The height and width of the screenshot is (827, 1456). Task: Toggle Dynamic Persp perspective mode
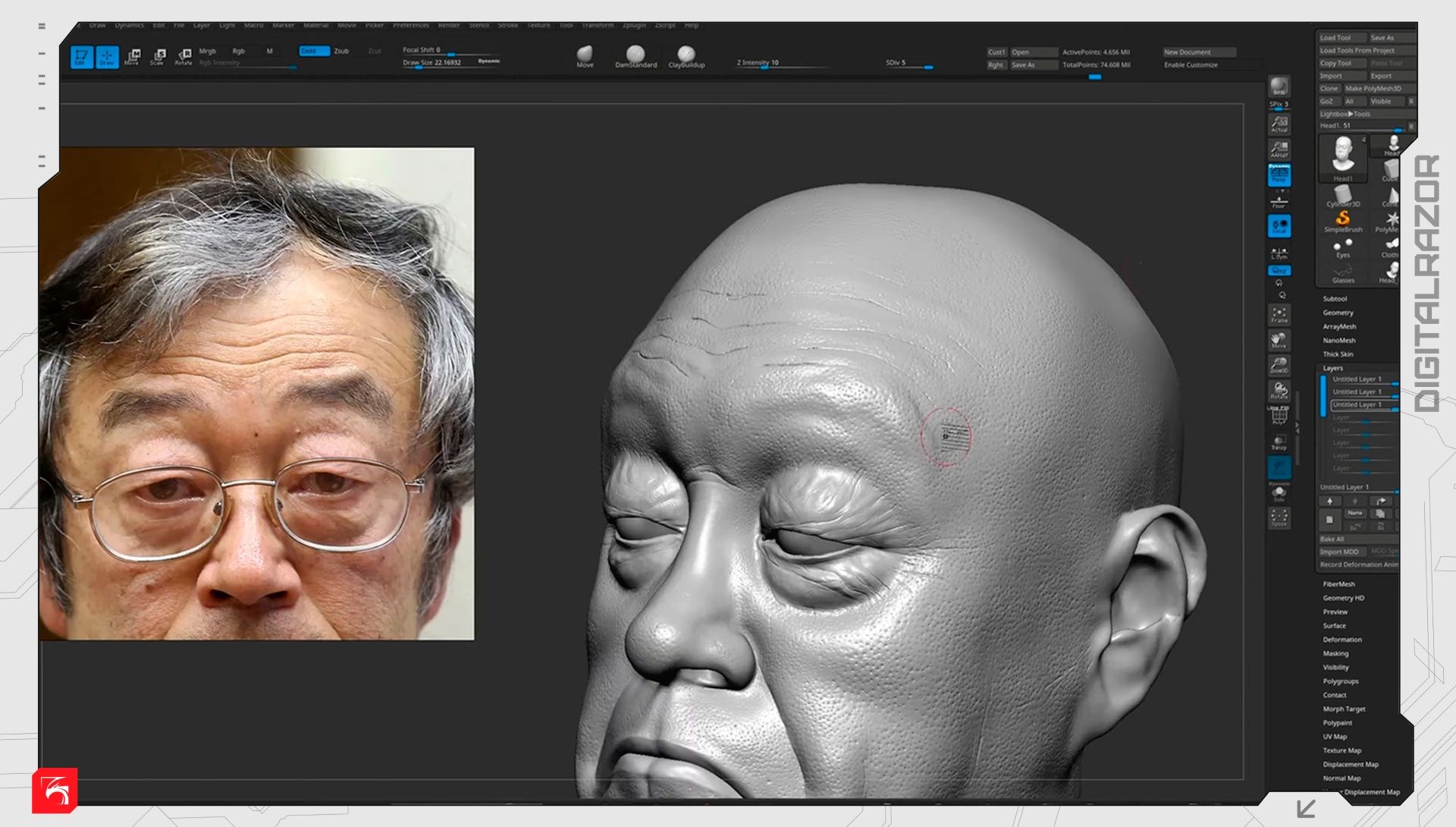pyautogui.click(x=1279, y=175)
